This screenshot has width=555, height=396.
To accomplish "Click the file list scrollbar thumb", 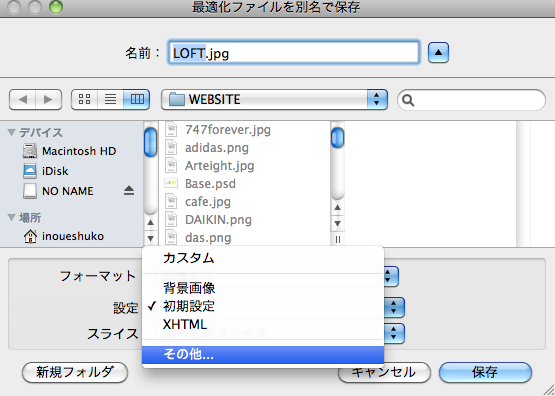I will pos(337,137).
